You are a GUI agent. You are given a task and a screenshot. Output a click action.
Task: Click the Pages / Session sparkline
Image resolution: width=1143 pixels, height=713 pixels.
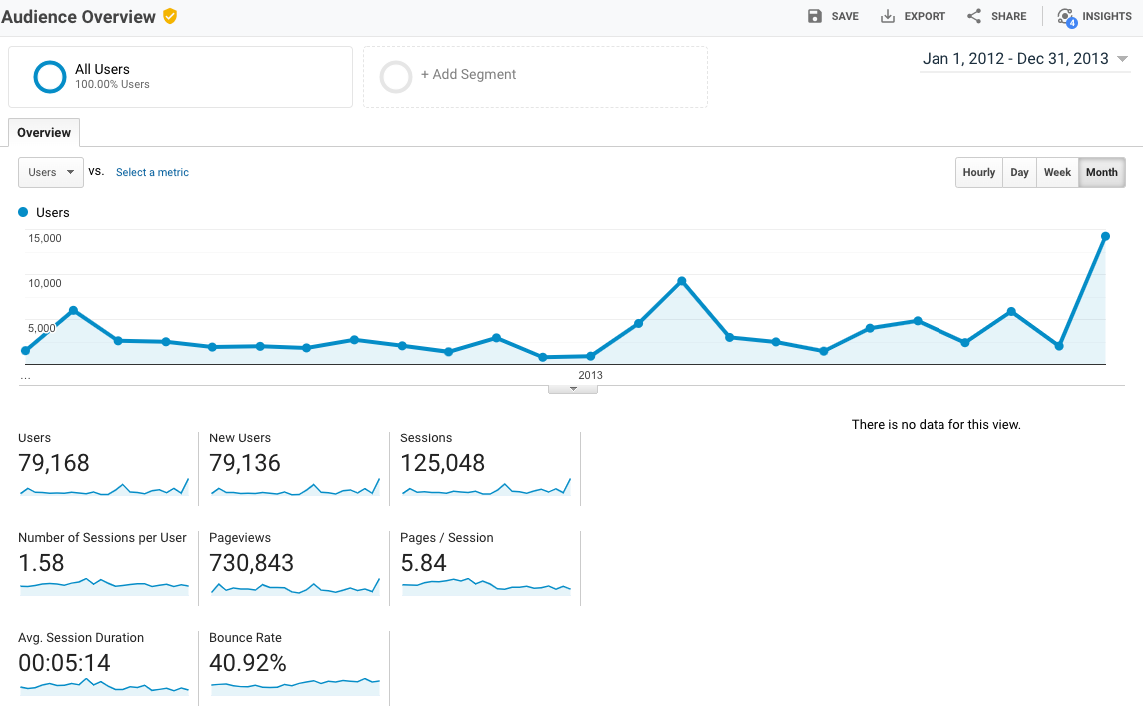[x=486, y=587]
